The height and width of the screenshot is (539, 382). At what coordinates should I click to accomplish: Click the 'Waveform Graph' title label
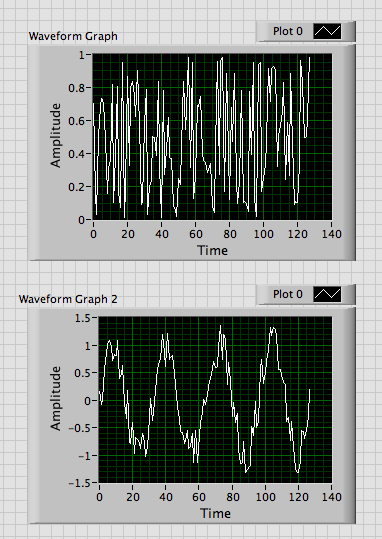click(x=73, y=36)
